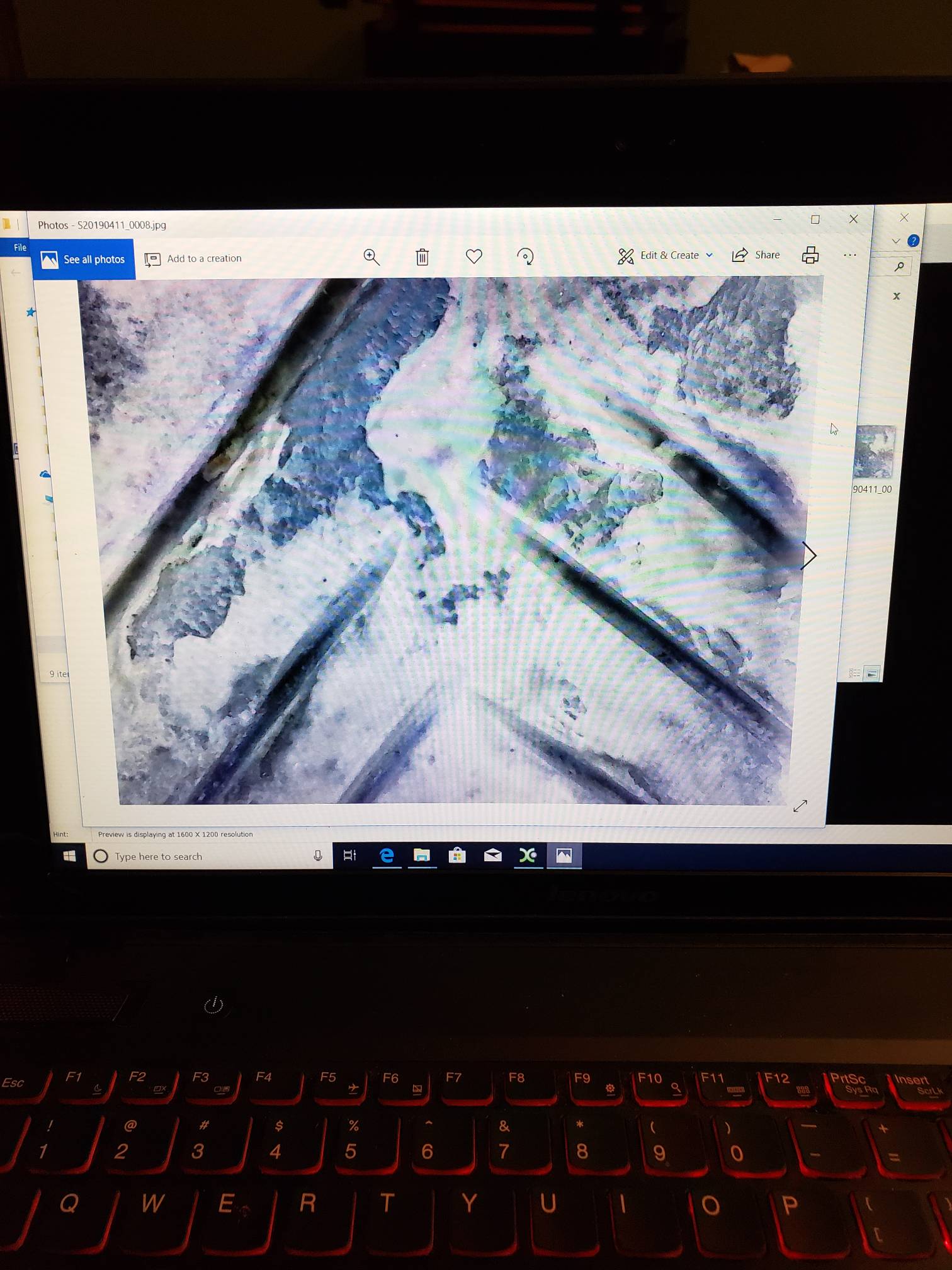Screen dimensions: 952x1270
Task: Click the green X app taskbar icon
Action: pyautogui.click(x=528, y=855)
